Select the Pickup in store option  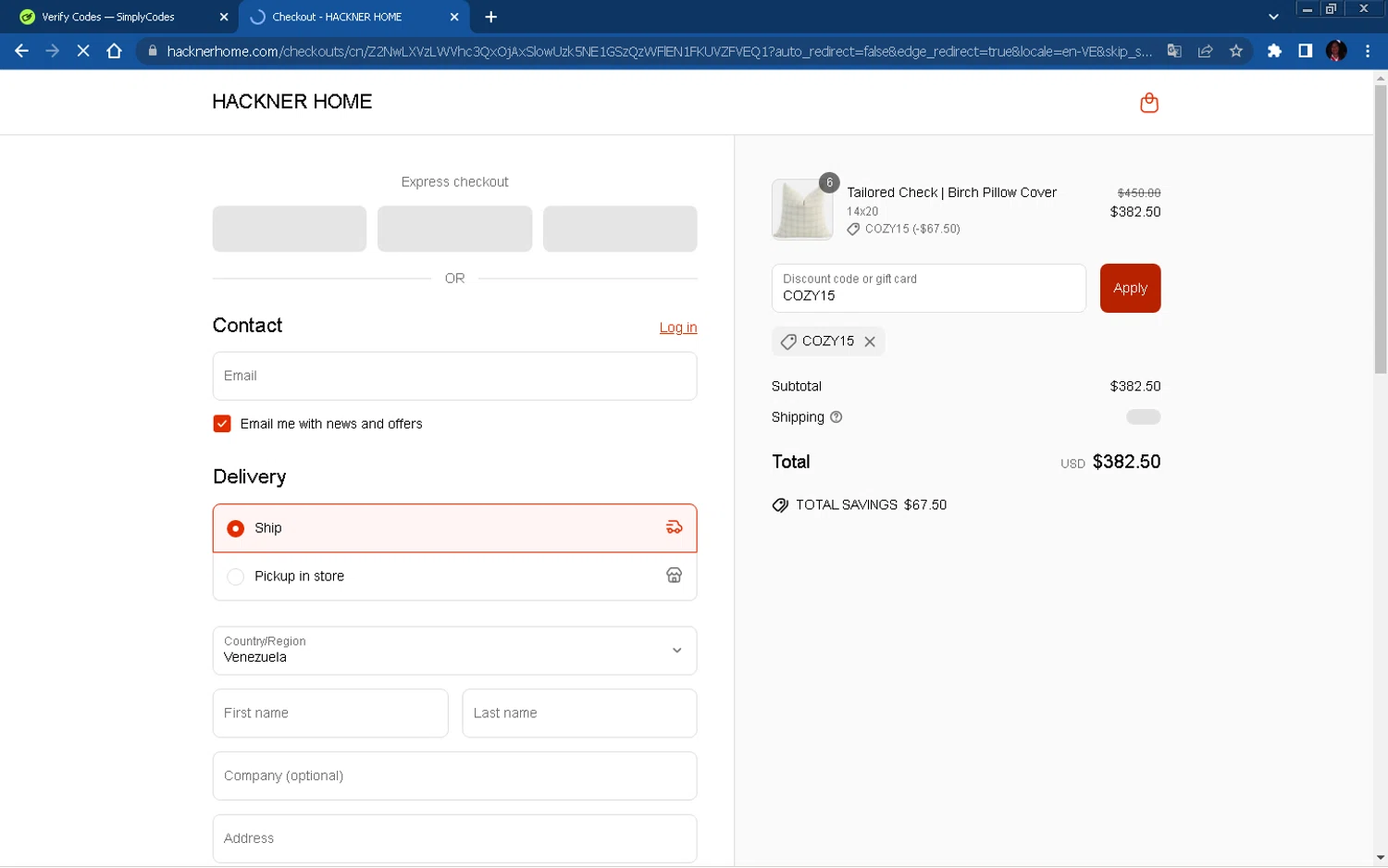coord(454,577)
